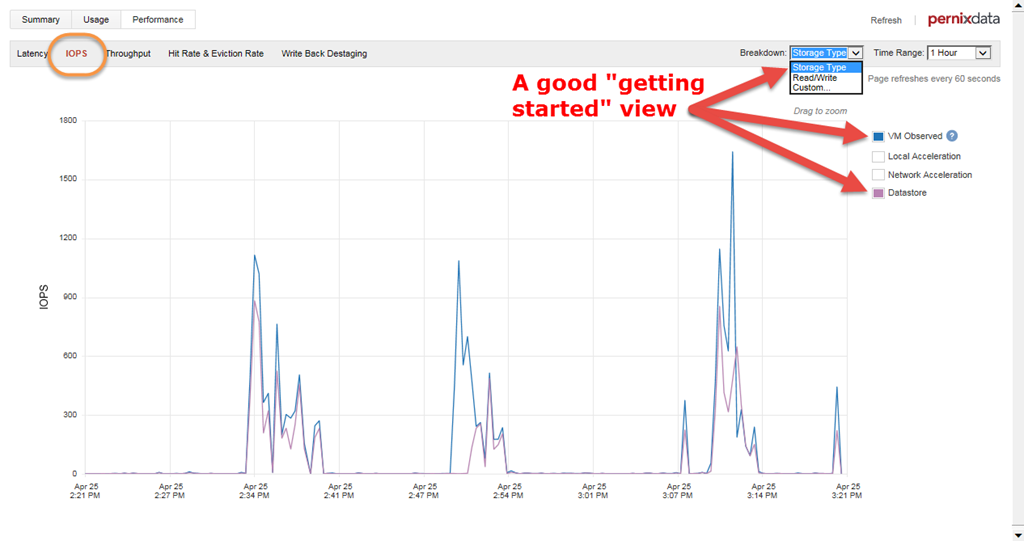Show the Latency chart
Viewport: 1024px width, 541px height.
(x=32, y=54)
